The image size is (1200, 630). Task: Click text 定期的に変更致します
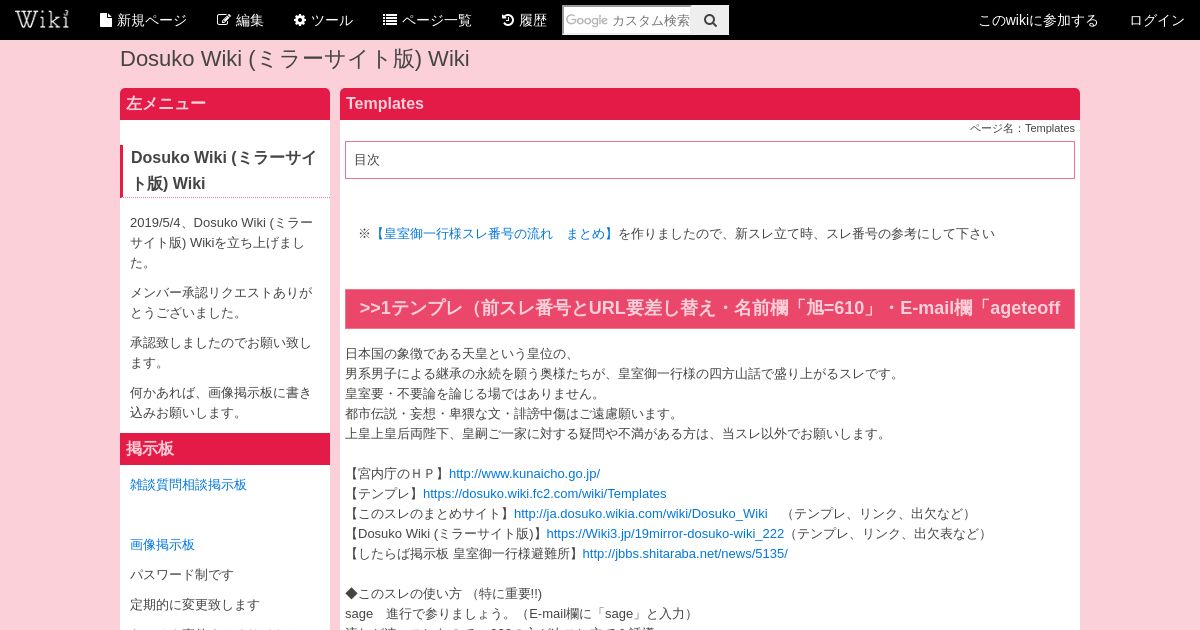[195, 605]
